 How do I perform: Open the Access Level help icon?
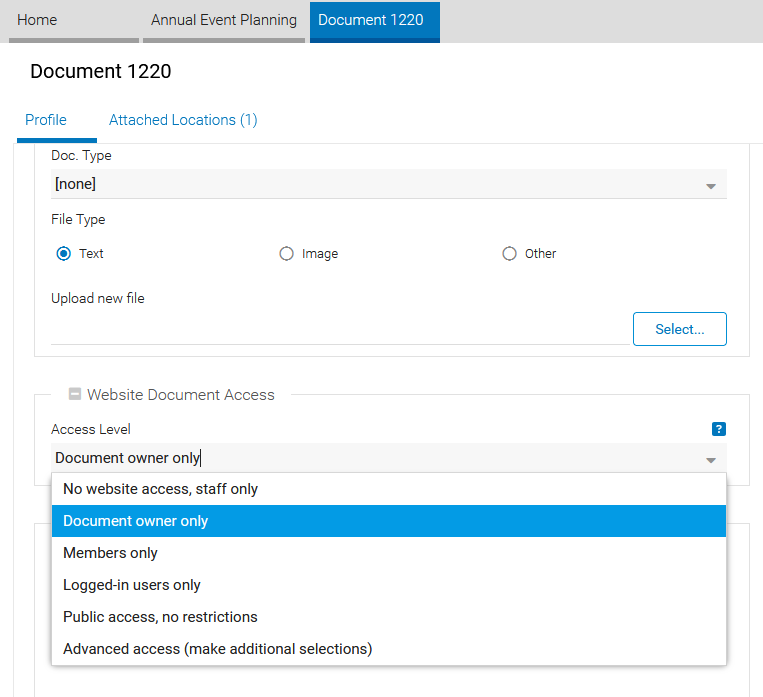718,429
